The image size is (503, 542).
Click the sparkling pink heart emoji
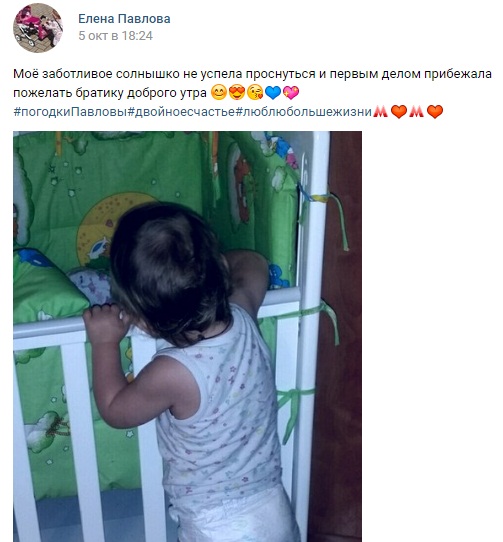tap(291, 93)
